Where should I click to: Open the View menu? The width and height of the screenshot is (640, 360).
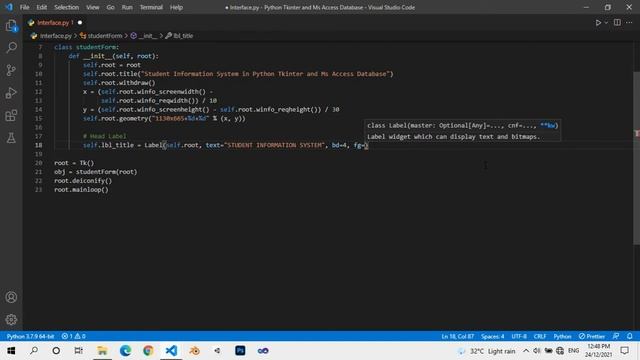93,7
